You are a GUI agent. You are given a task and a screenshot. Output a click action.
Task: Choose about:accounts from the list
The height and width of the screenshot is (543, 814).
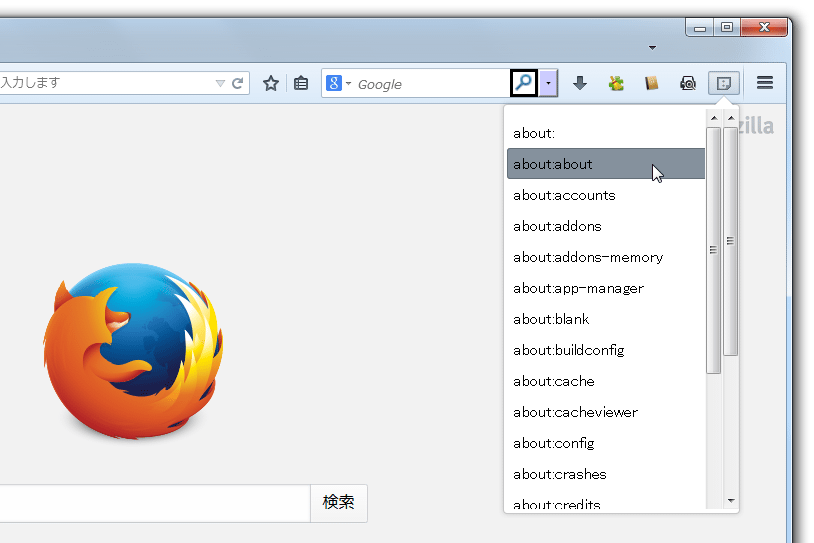coord(605,195)
